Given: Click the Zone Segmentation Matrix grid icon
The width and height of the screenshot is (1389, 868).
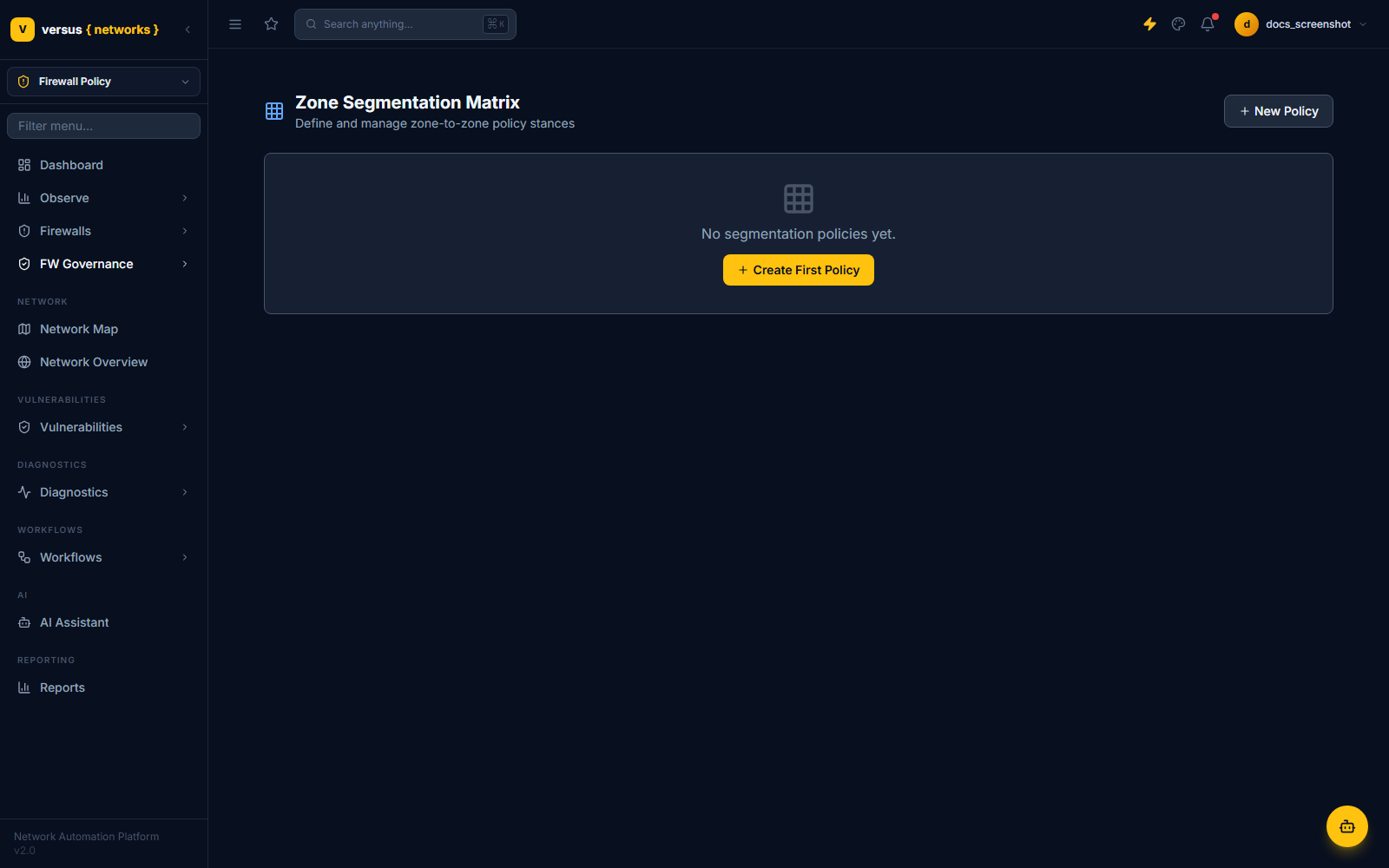Looking at the screenshot, I should click(274, 111).
